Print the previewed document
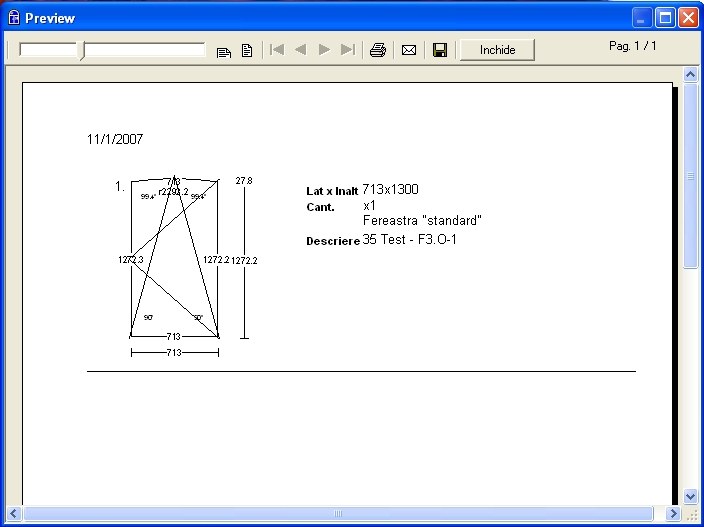The height and width of the screenshot is (527, 704). [378, 50]
